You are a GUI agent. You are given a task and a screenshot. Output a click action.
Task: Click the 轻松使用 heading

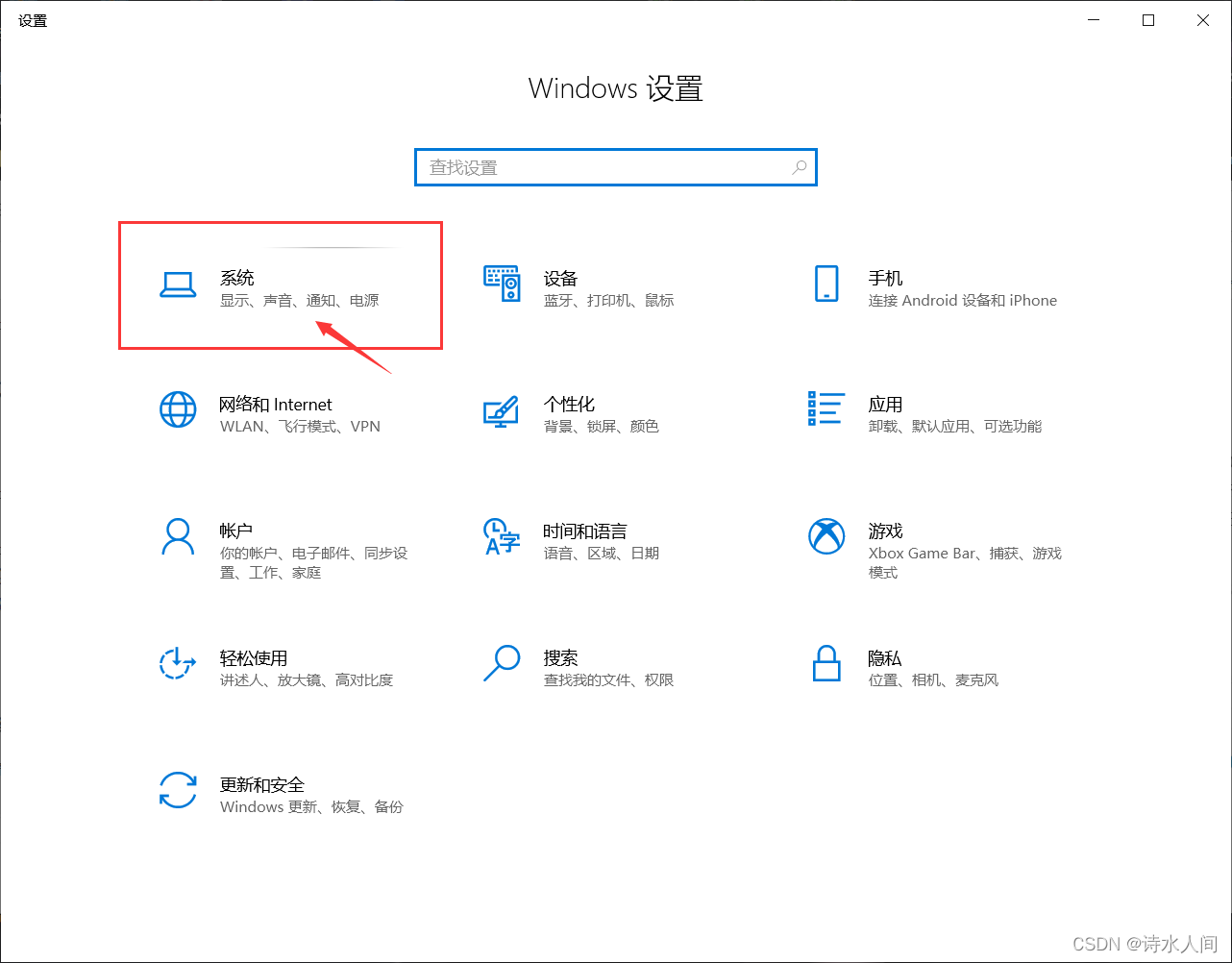[x=254, y=658]
